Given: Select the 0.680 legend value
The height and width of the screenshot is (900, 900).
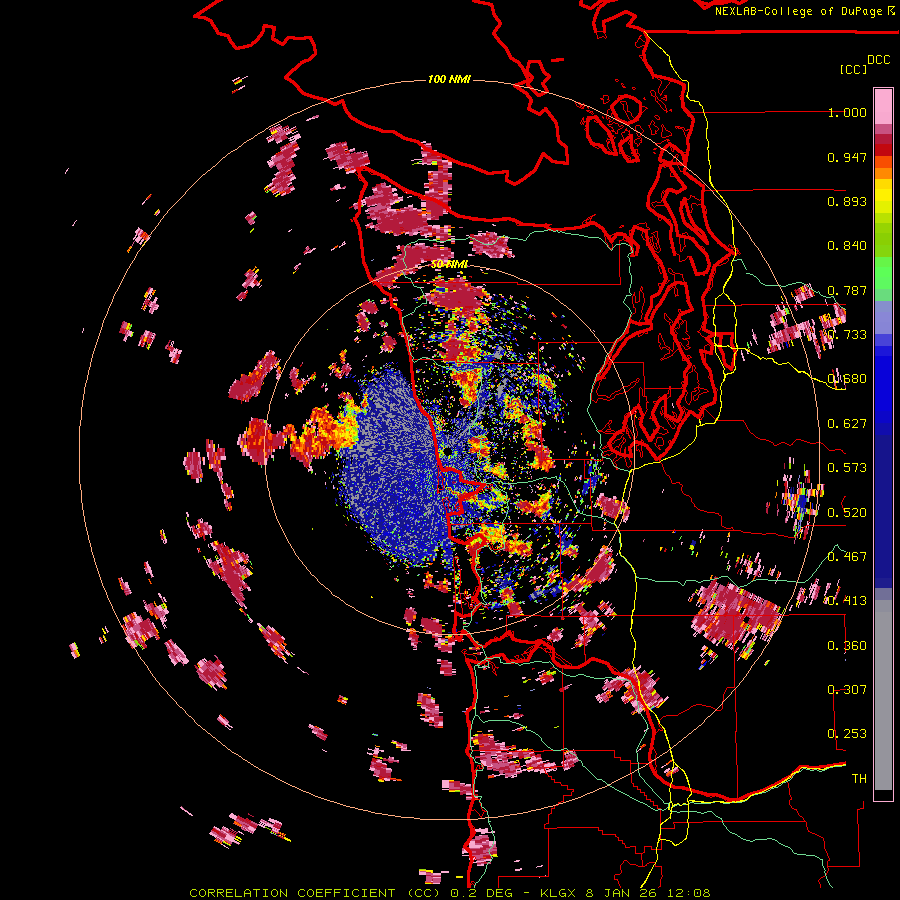Looking at the screenshot, I should pyautogui.click(x=847, y=379).
